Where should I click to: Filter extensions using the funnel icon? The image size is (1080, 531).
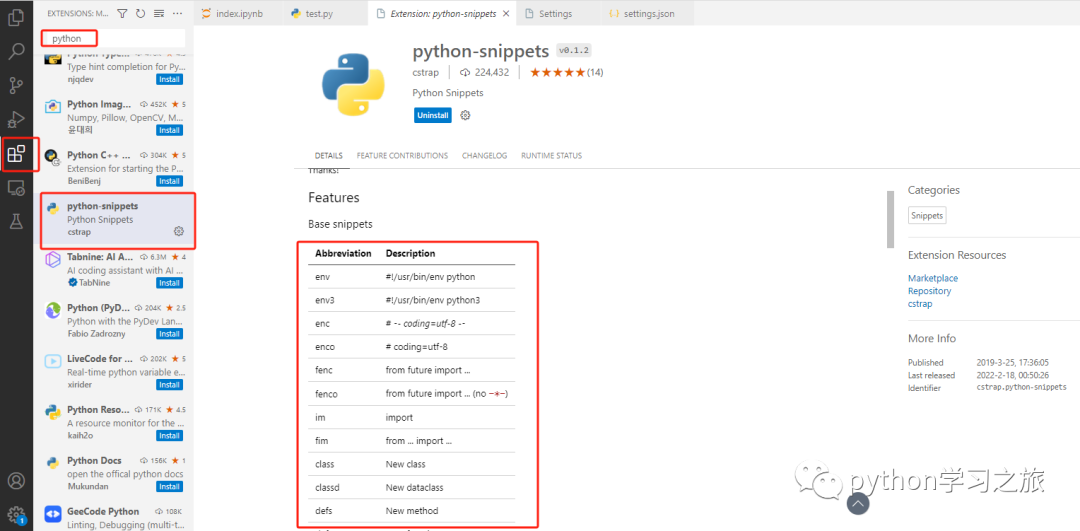pos(122,13)
